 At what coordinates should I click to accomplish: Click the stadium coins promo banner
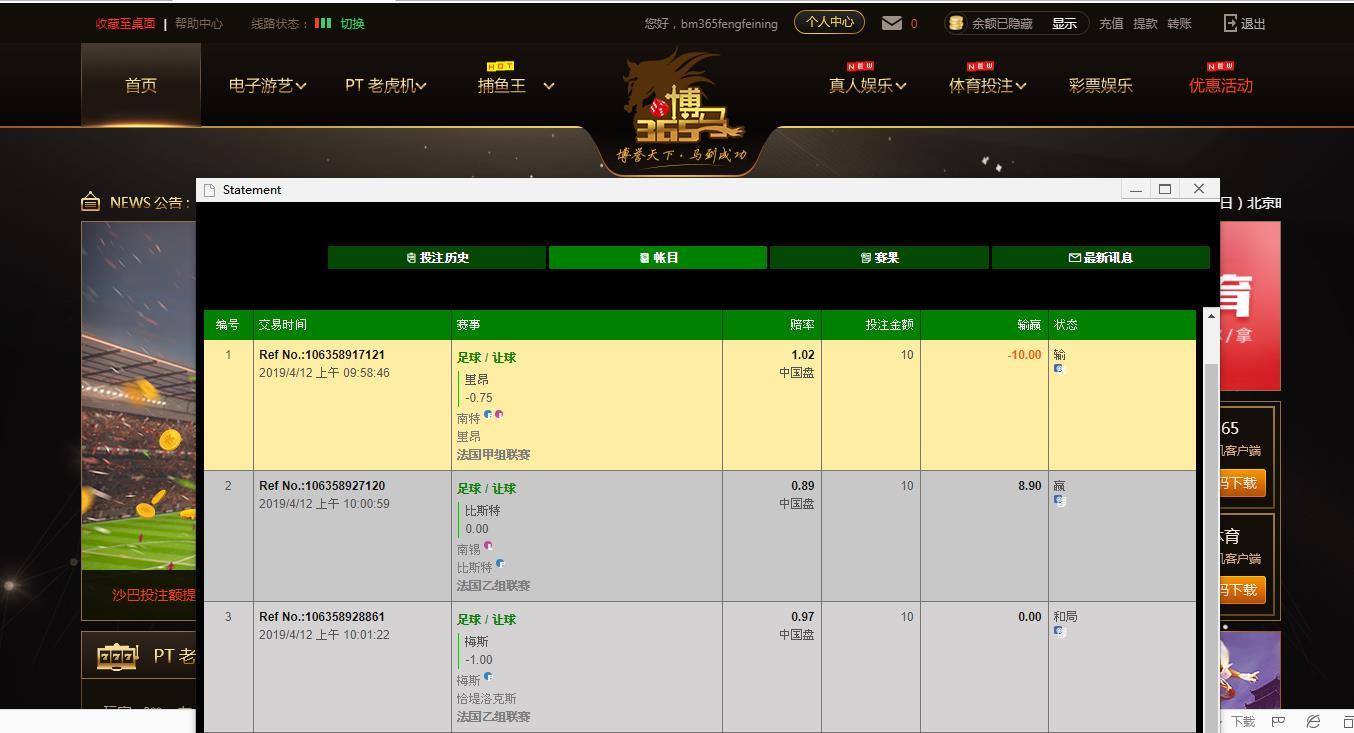coord(138,395)
